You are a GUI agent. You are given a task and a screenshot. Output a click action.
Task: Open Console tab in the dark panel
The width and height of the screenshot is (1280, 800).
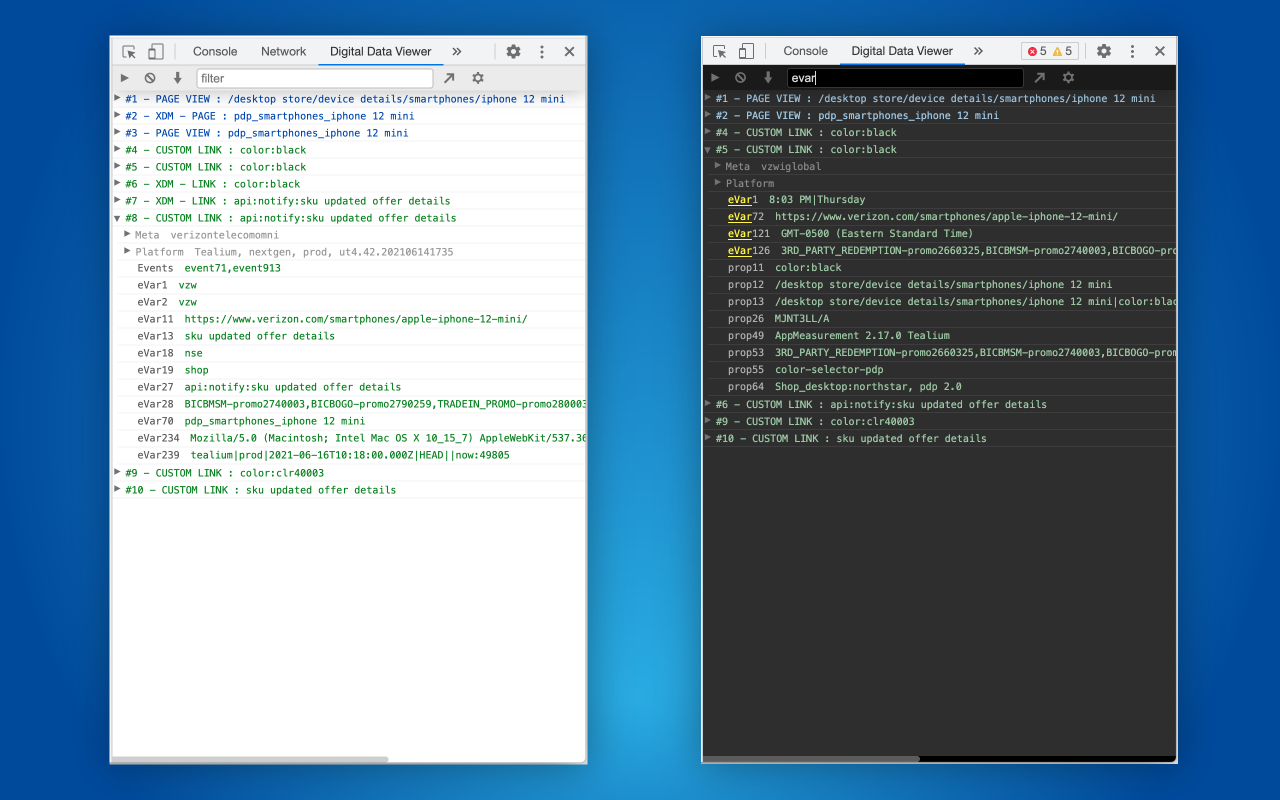point(805,51)
